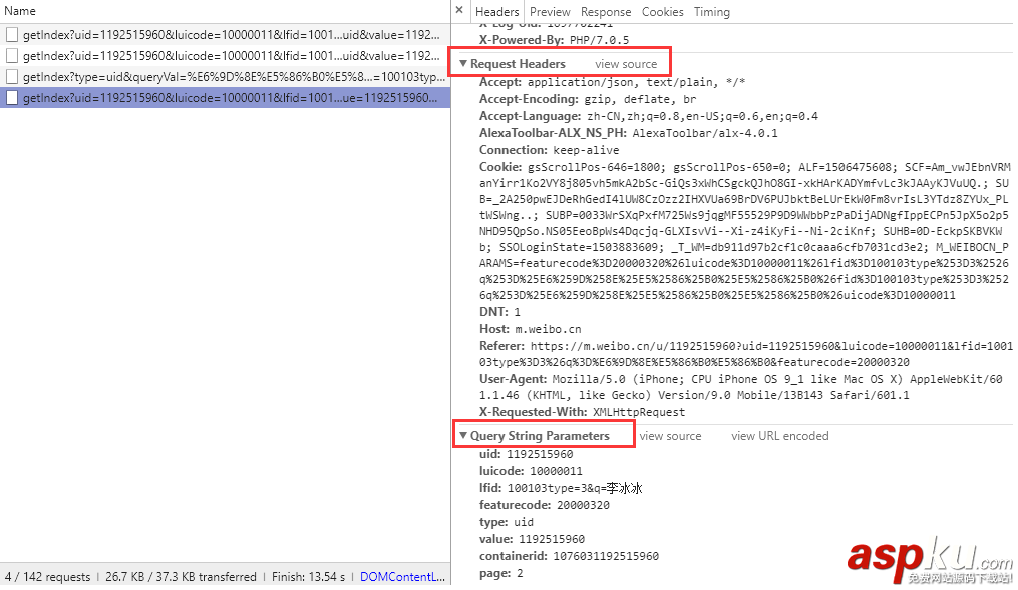
Task: Click the 26.7 KB / 37.3 KB transferred text
Action: pos(181,576)
